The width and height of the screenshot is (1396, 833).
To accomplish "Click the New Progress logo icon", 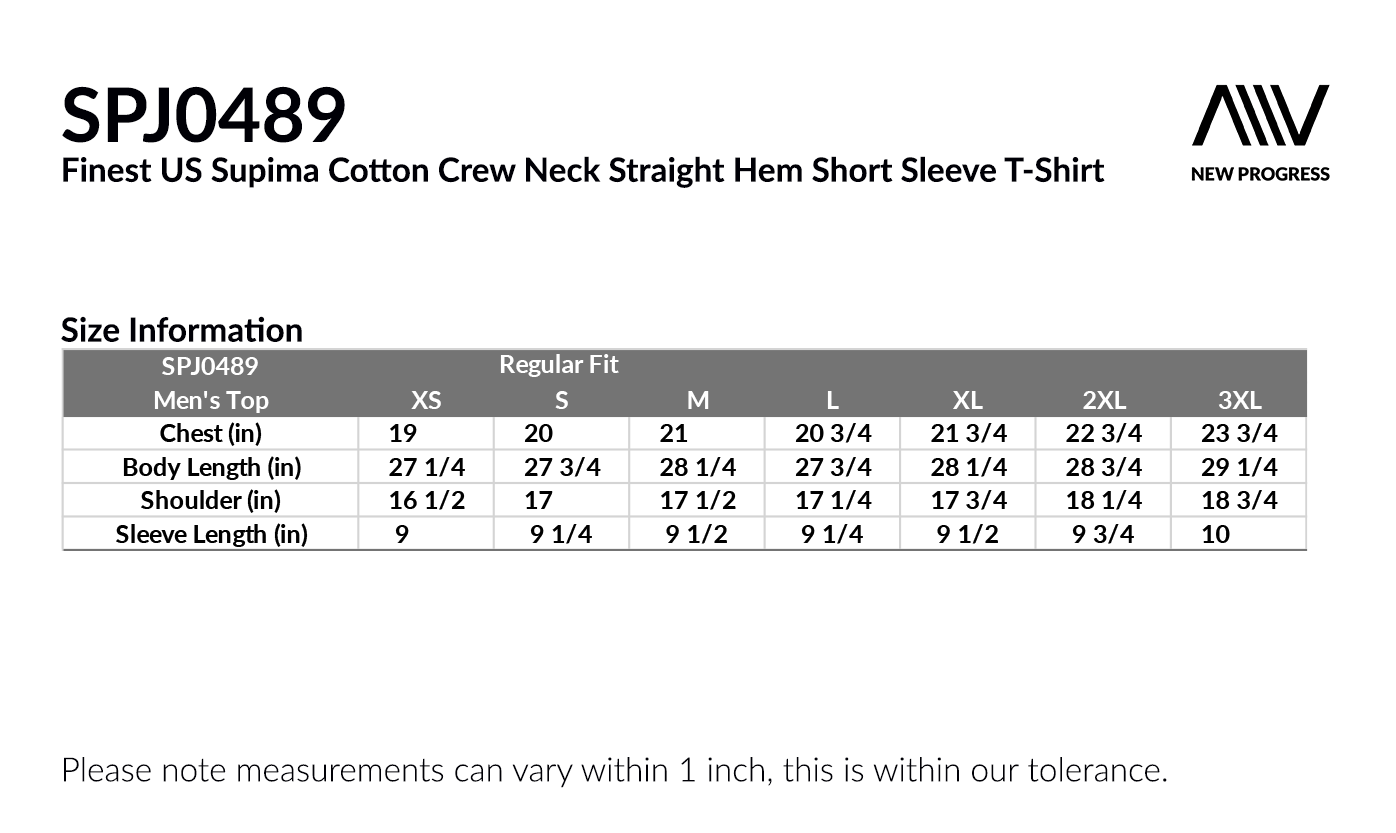I will tap(1260, 116).
